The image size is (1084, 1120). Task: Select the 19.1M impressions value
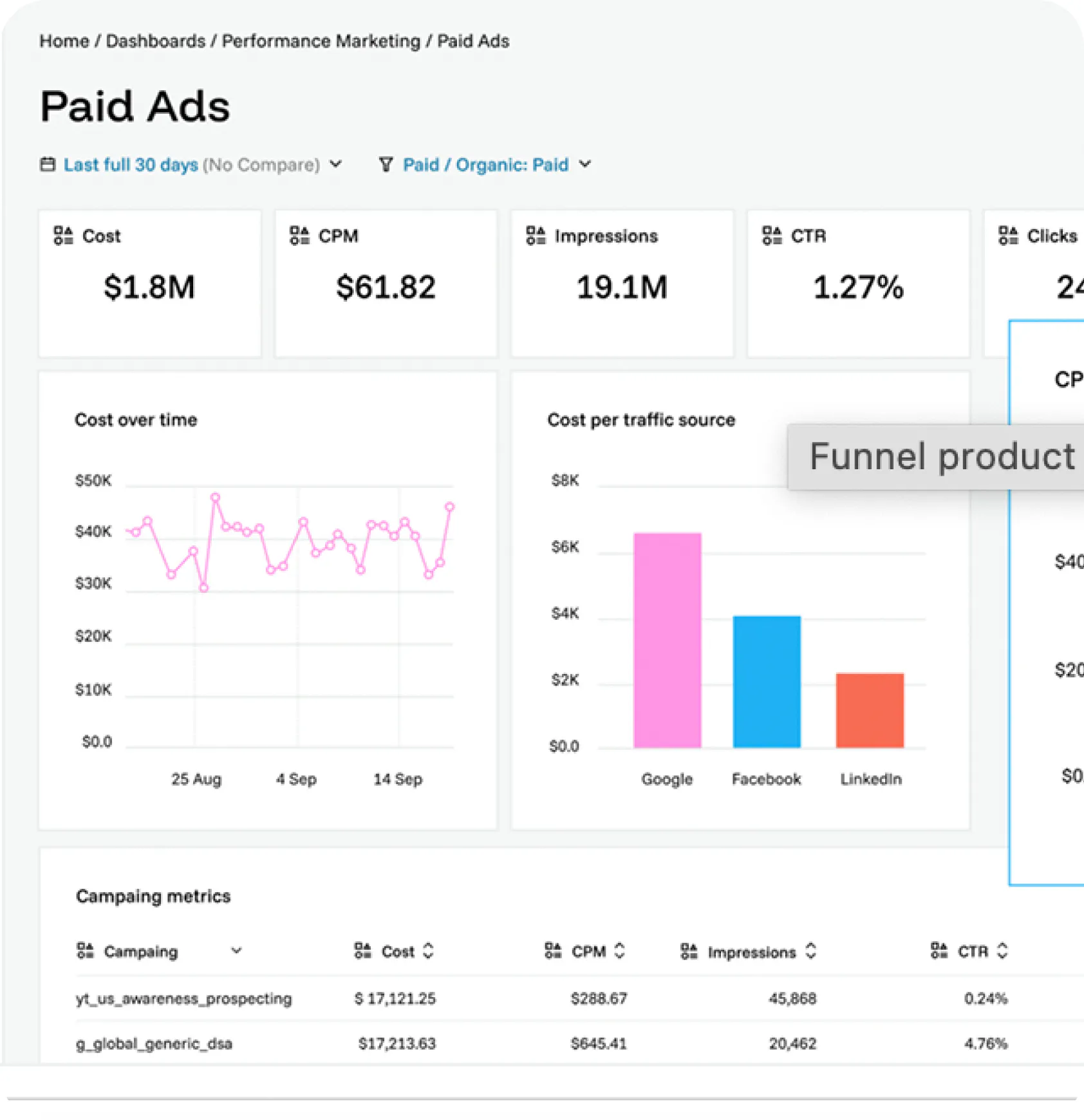click(622, 287)
